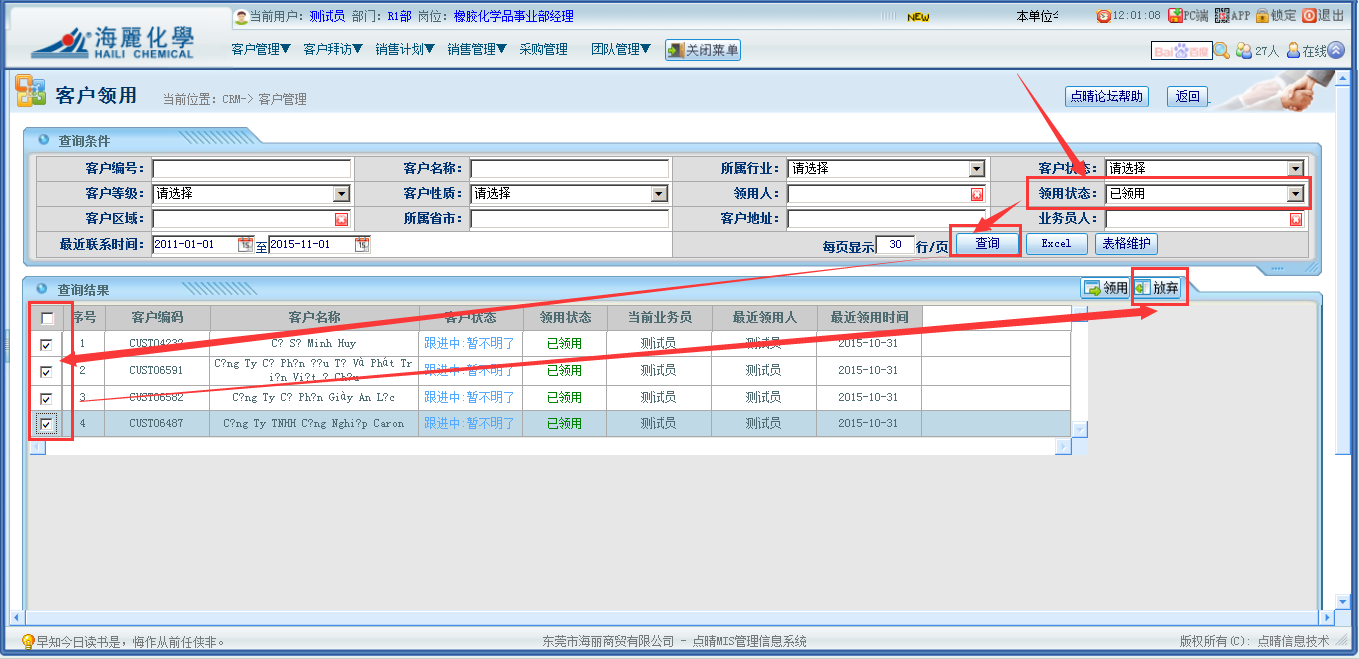Click the 锁定 lock icon
This screenshot has height=659, width=1359.
1262,16
